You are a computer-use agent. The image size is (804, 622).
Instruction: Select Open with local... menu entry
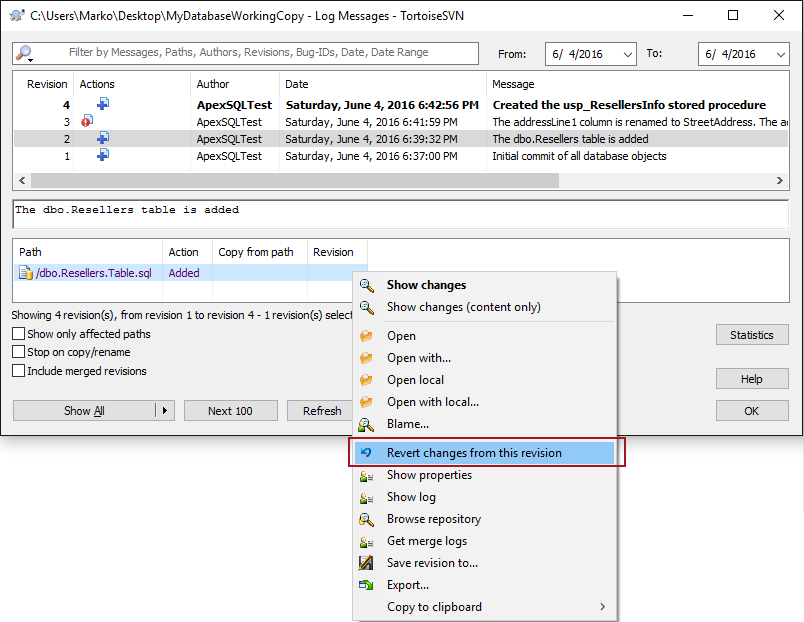pos(485,402)
